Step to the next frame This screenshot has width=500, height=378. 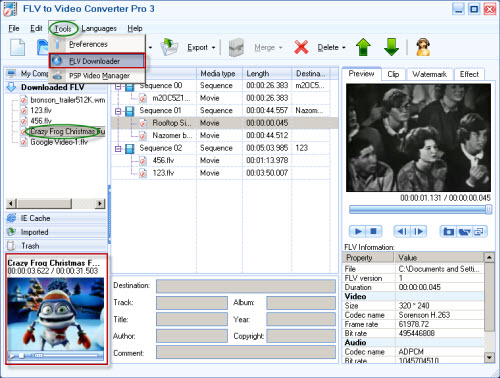[419, 231]
